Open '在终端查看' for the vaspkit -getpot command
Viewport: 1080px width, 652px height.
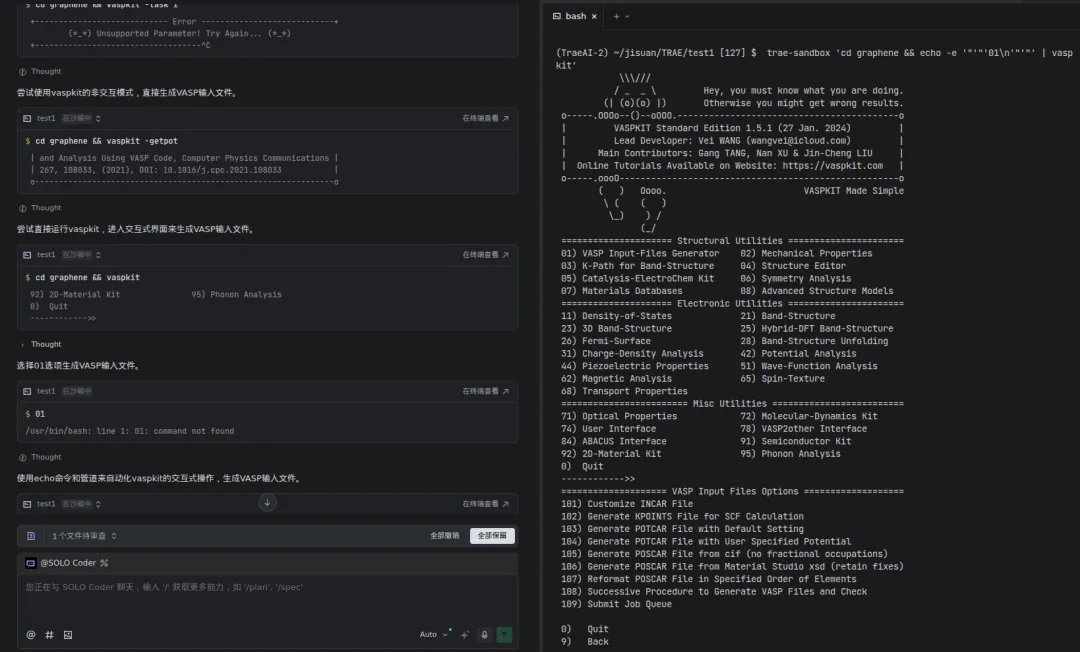click(x=486, y=118)
